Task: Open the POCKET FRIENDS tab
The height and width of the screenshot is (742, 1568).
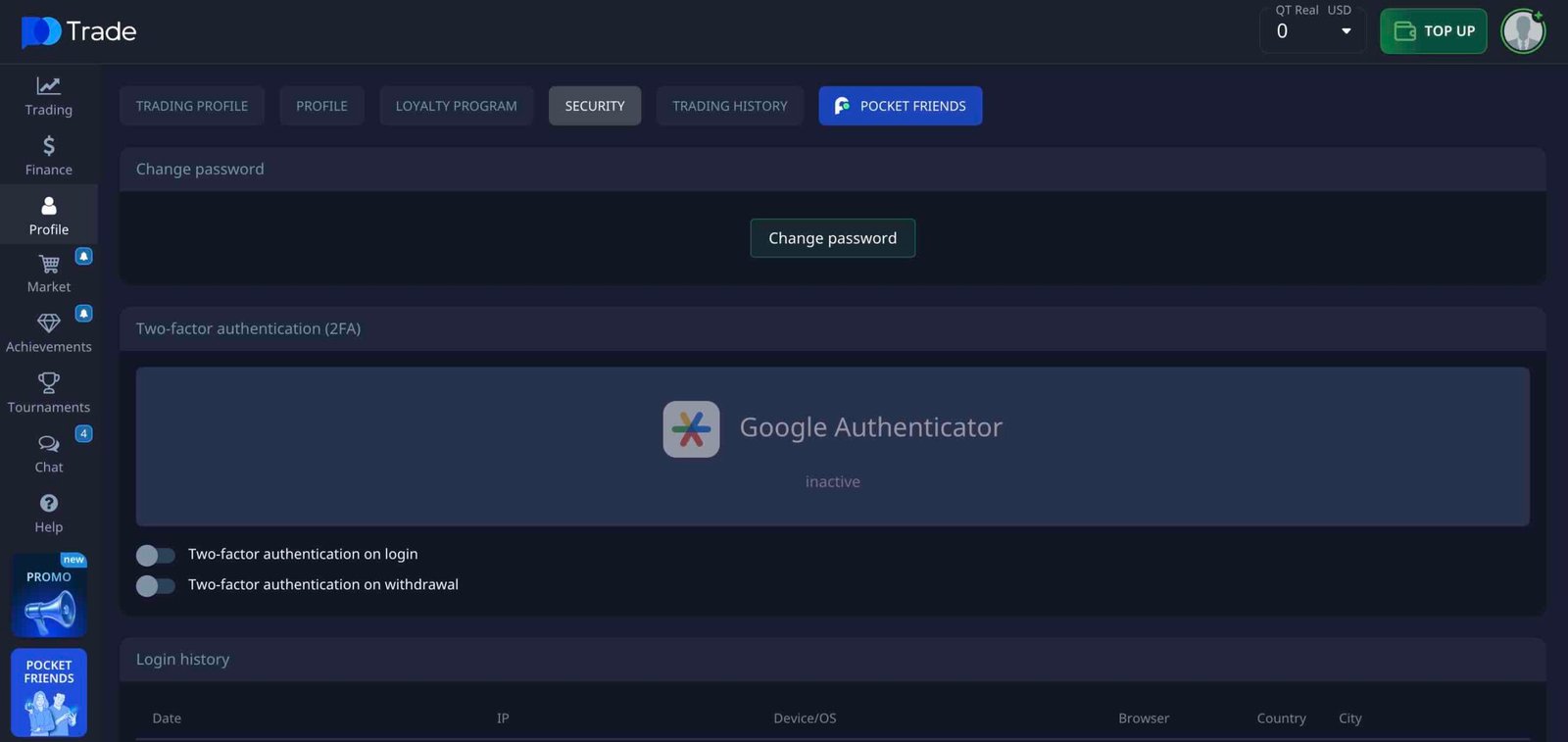Action: tap(901, 106)
